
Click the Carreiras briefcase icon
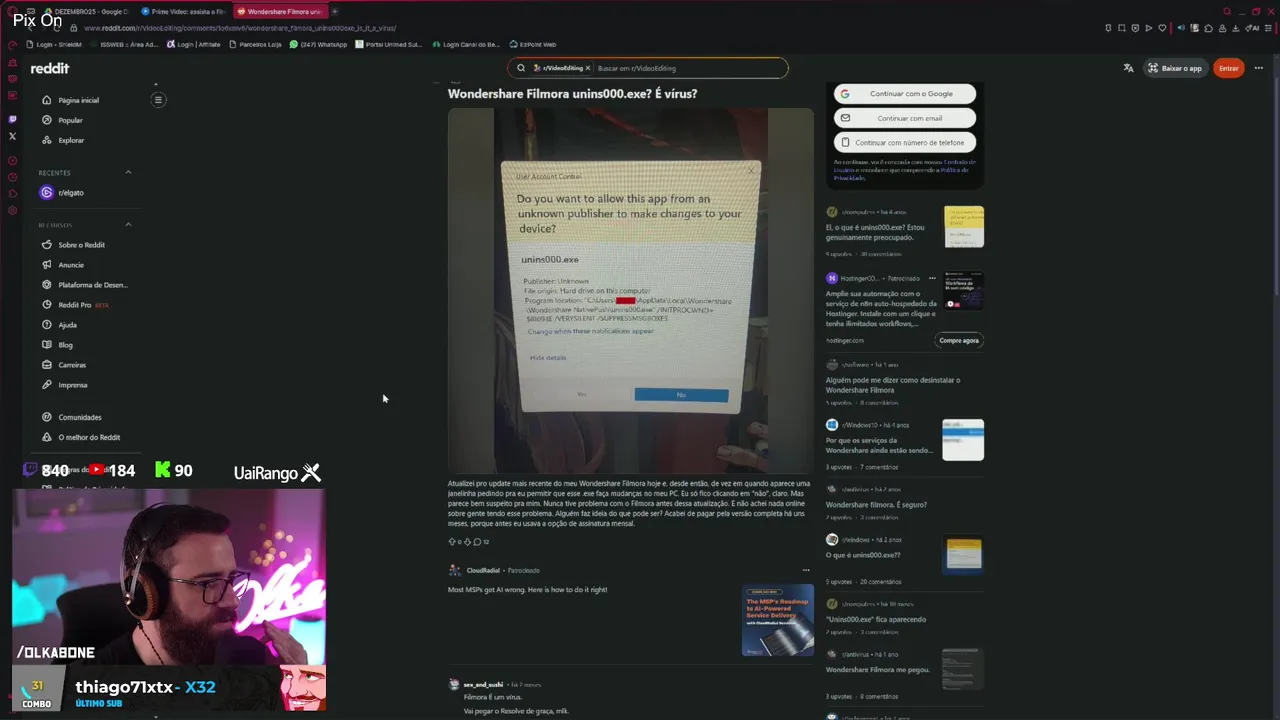[47, 365]
